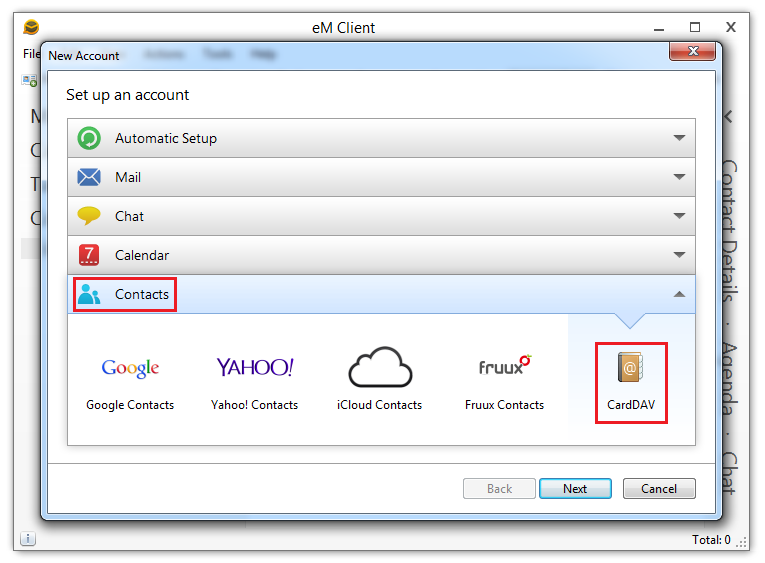This screenshot has width=765, height=563.
Task: Click the green Automatic Setup icon
Action: pos(89,138)
